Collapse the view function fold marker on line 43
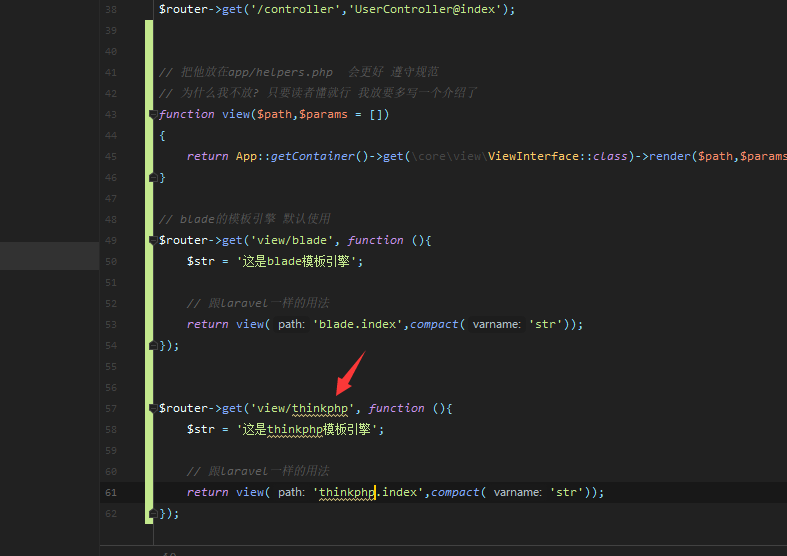This screenshot has width=787, height=556. [153, 114]
